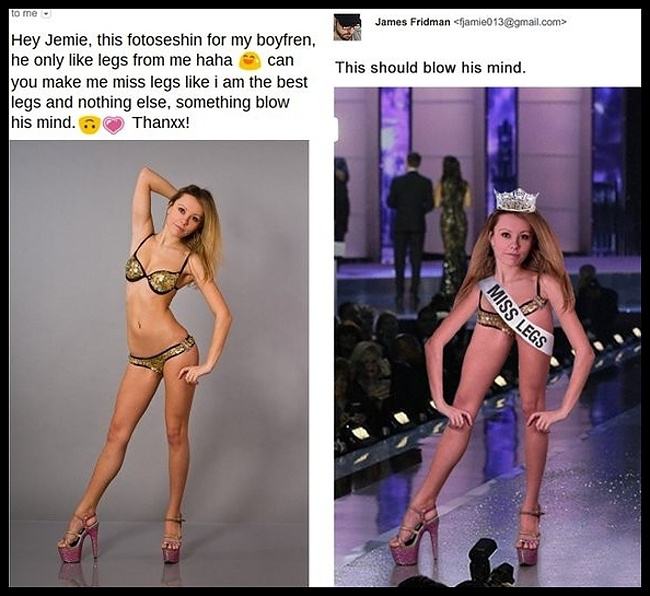Click the 'to me' recipient text
This screenshot has width=650, height=596.
(21, 13)
